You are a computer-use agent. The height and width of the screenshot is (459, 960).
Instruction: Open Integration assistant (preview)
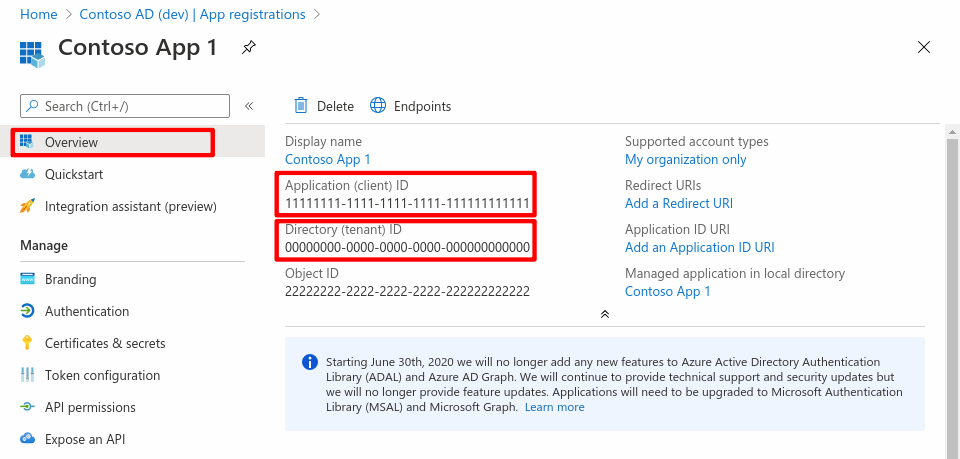130,206
